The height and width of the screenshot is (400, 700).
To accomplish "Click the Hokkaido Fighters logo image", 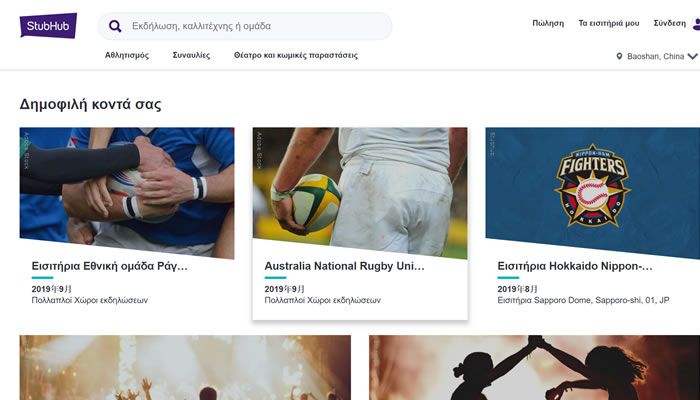I will coord(592,185).
